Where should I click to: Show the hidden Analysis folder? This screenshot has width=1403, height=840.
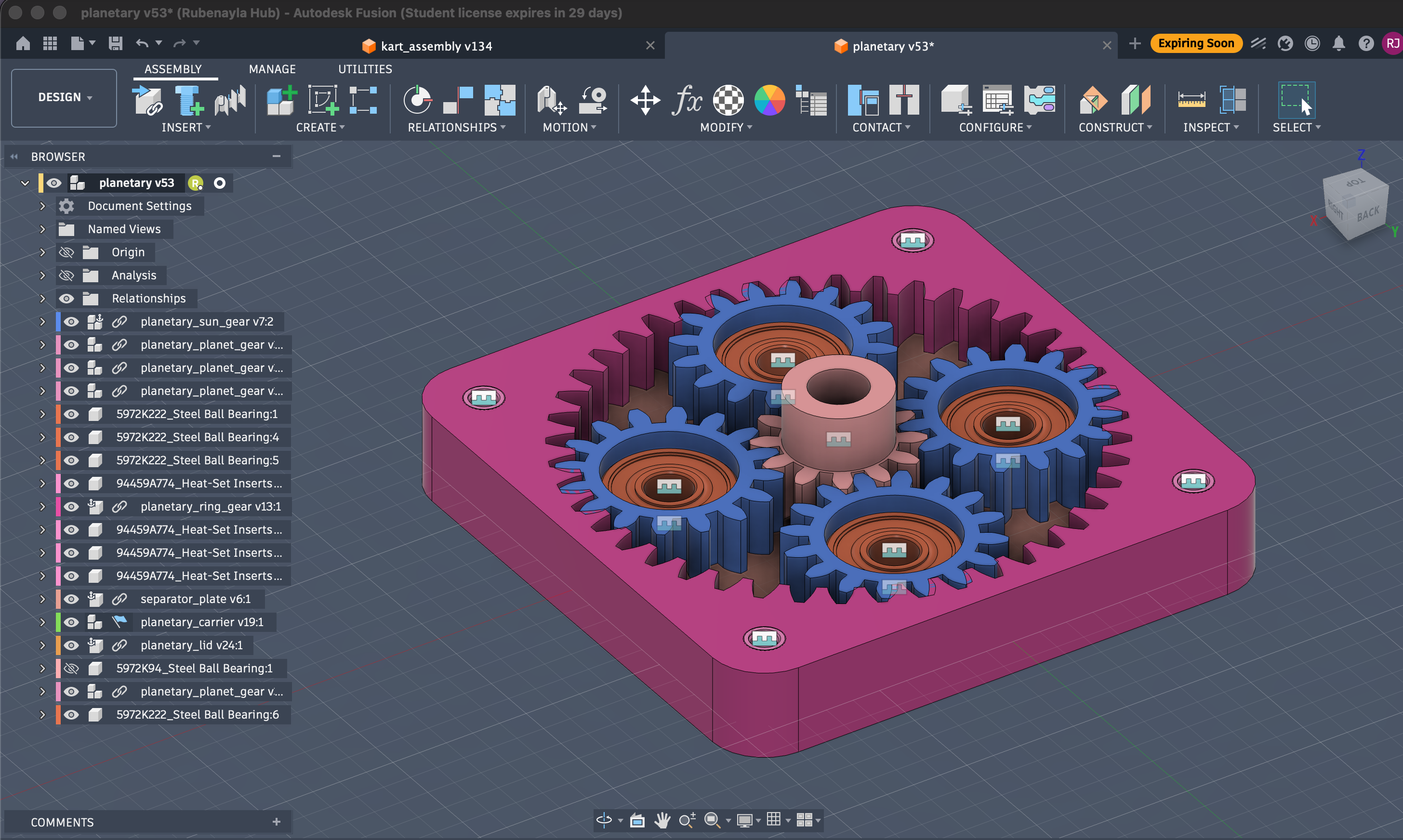point(66,275)
